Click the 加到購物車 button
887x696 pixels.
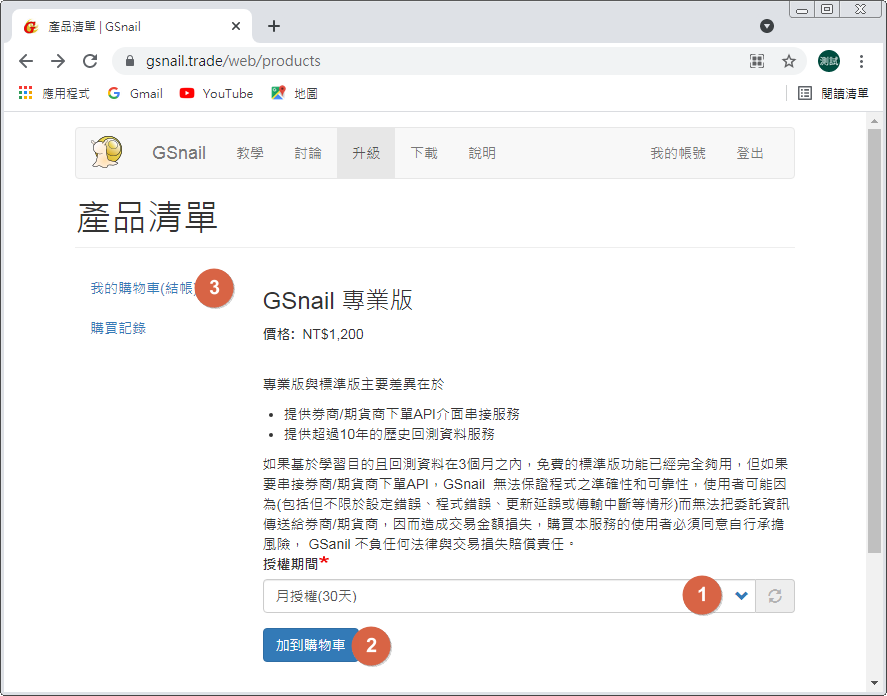point(311,645)
